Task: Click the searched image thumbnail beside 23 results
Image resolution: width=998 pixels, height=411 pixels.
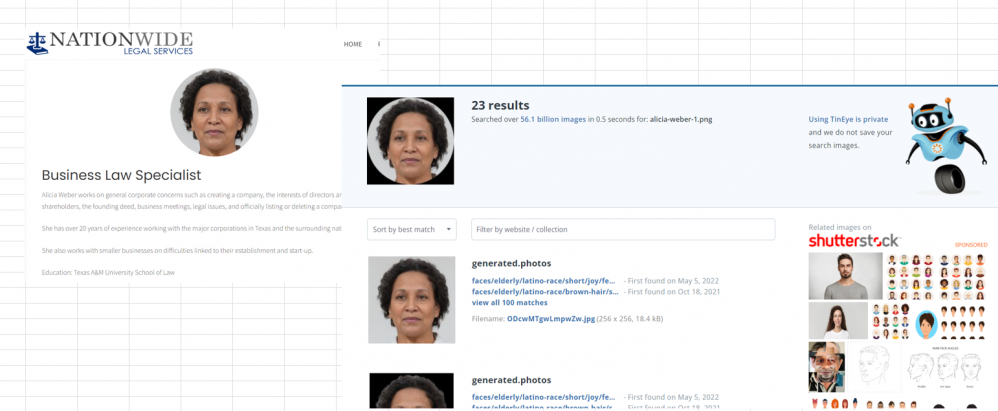Action: (411, 141)
